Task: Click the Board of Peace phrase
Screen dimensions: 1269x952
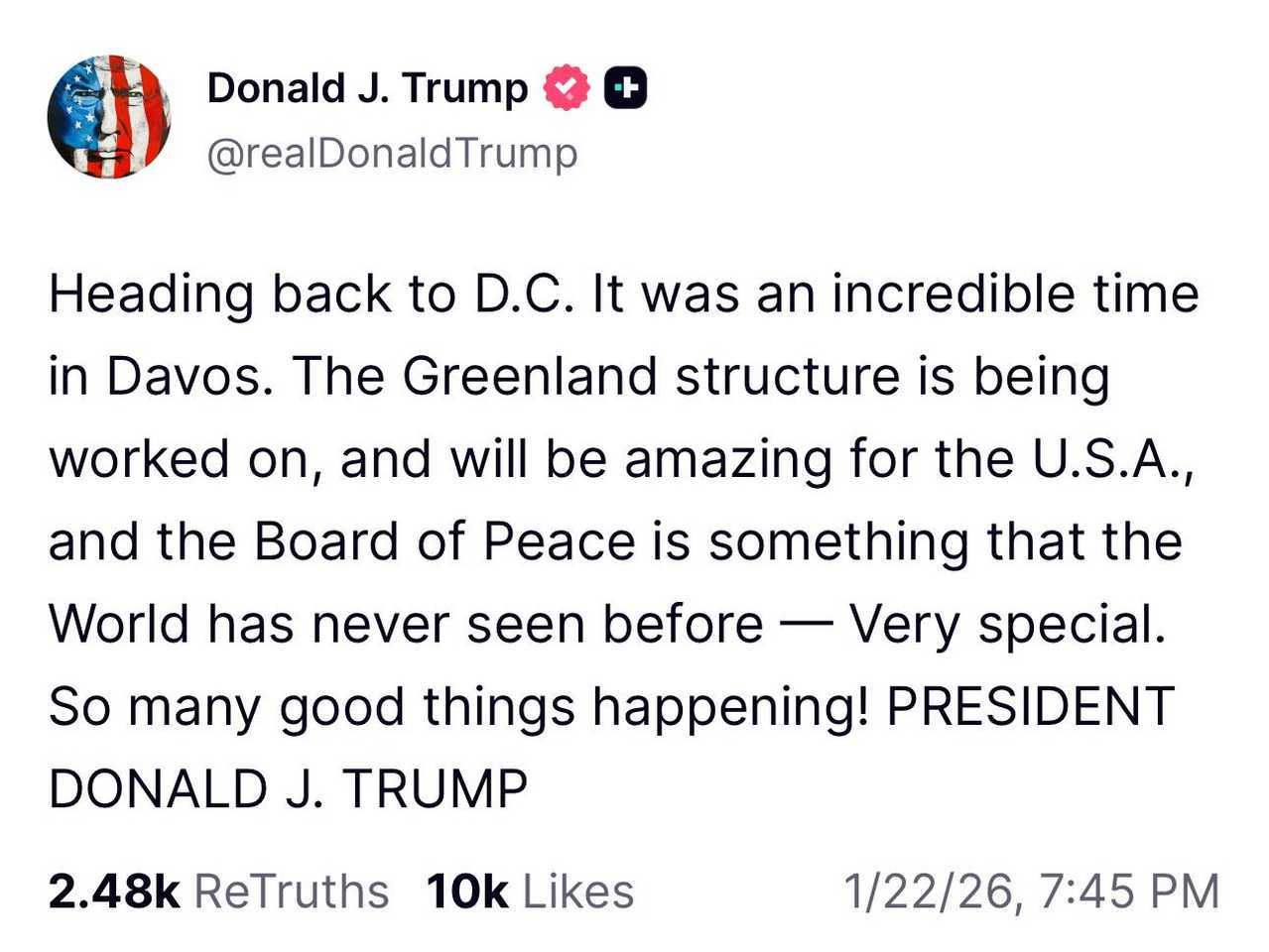Action: point(444,541)
